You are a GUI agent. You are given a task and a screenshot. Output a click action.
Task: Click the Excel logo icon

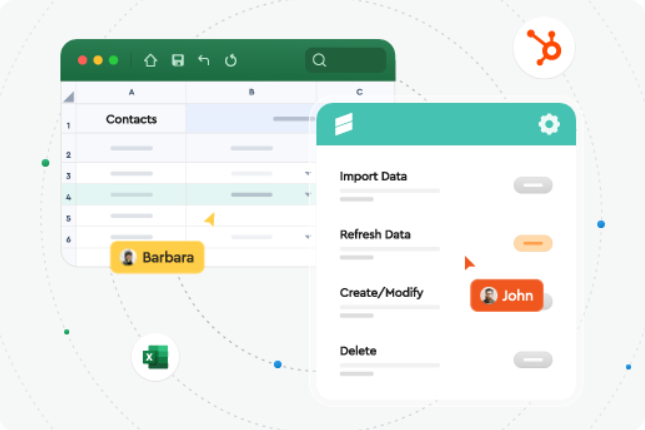[155, 357]
